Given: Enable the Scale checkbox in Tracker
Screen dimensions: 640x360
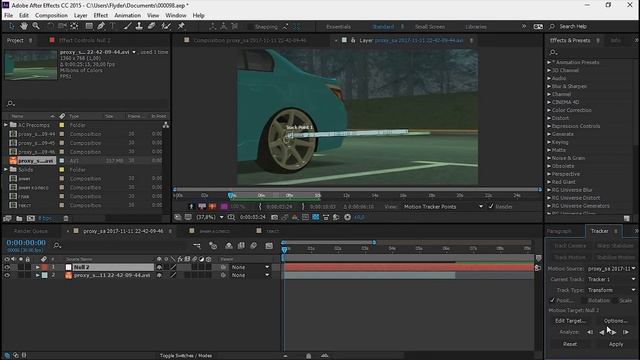Looking at the screenshot, I should click(615, 300).
